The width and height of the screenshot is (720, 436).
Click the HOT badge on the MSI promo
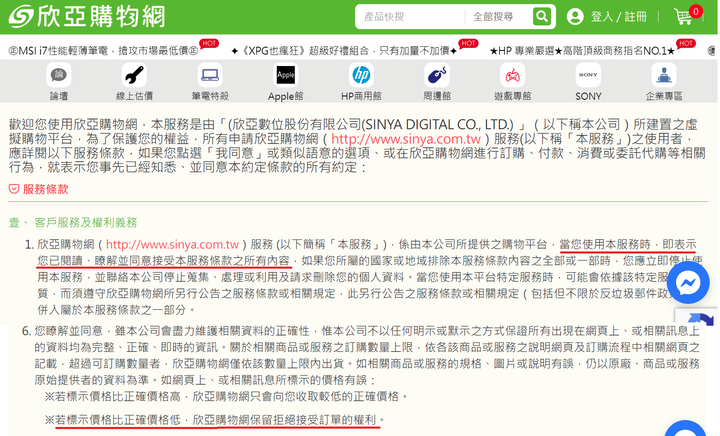[209, 43]
